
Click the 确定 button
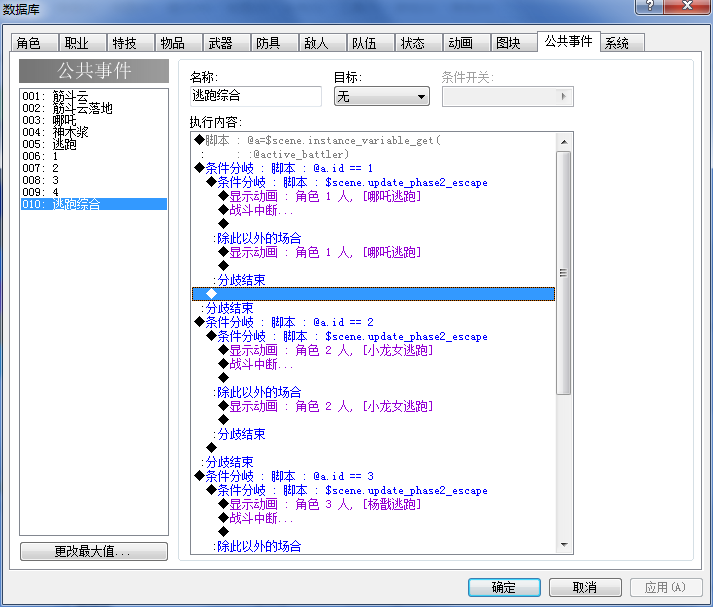[504, 587]
